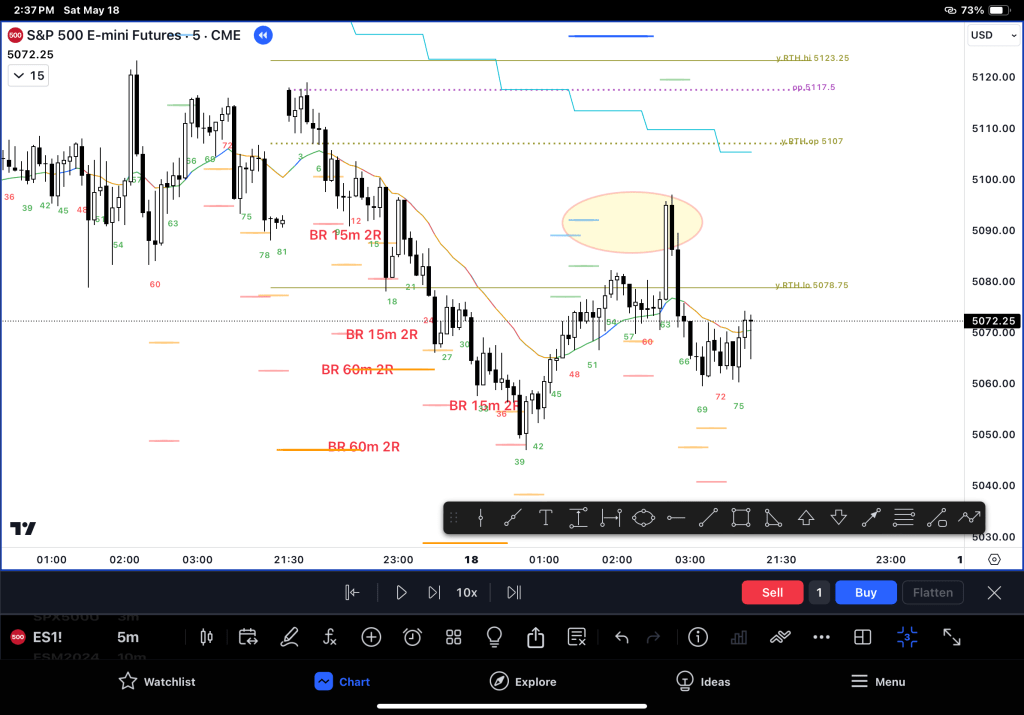Share chart via the share icon
Viewport: 1024px width, 715px height.
[x=535, y=637]
